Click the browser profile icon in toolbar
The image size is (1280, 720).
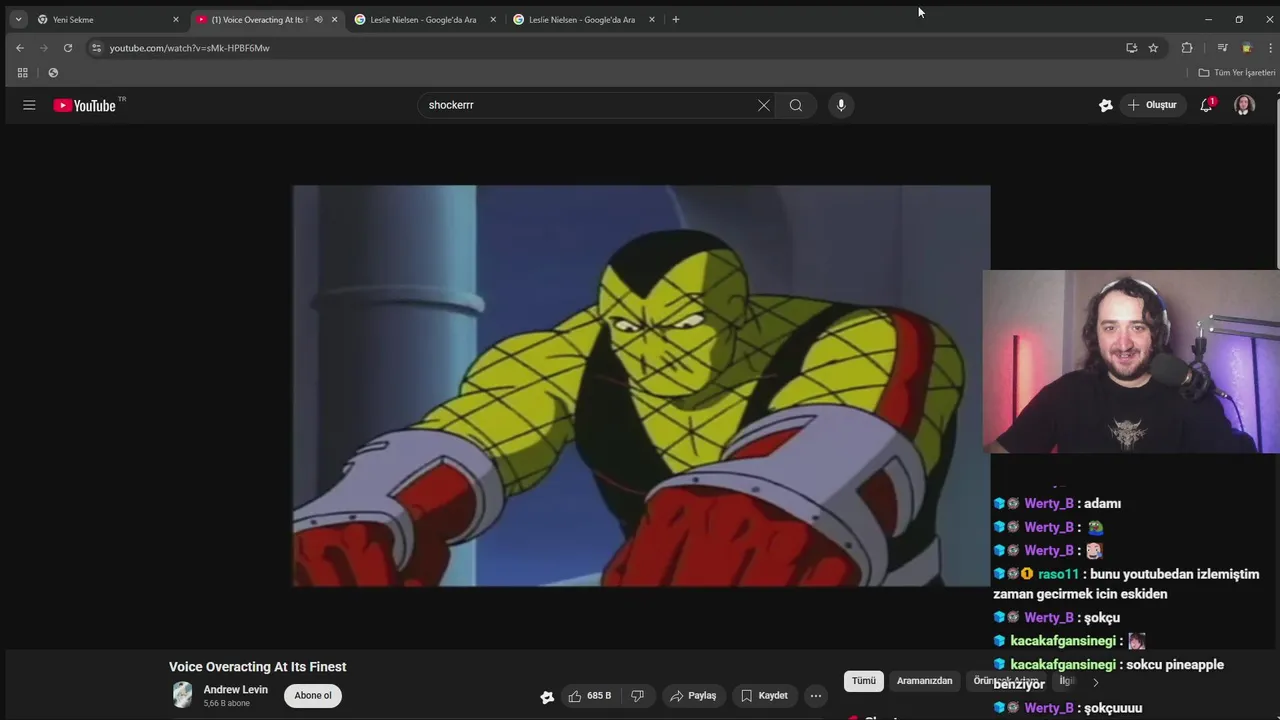[x=1247, y=48]
